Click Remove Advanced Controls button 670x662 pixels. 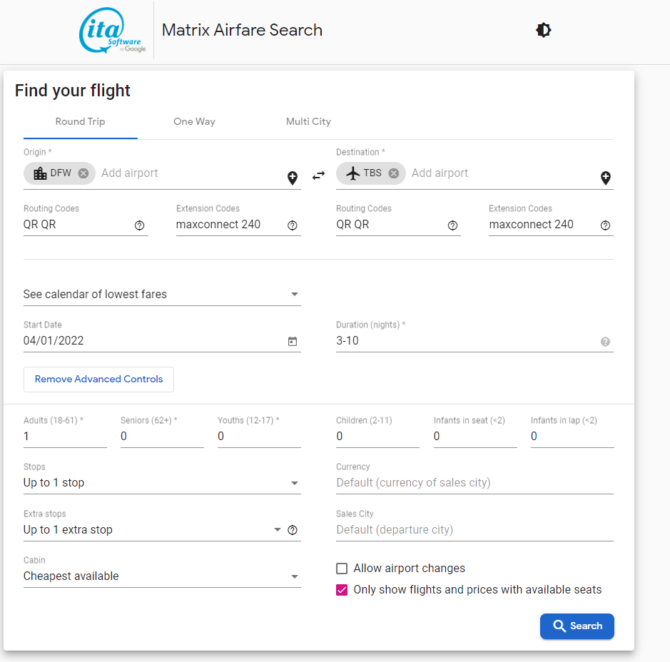99,379
